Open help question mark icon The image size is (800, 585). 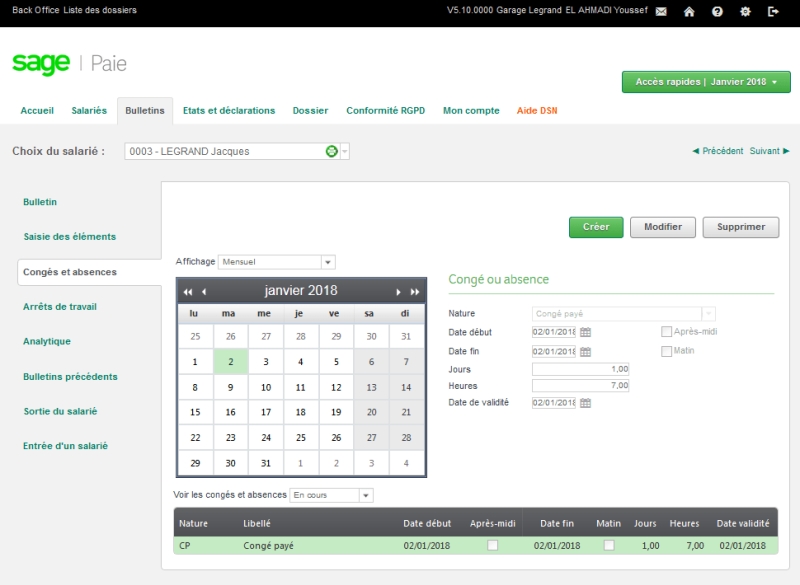(x=717, y=11)
